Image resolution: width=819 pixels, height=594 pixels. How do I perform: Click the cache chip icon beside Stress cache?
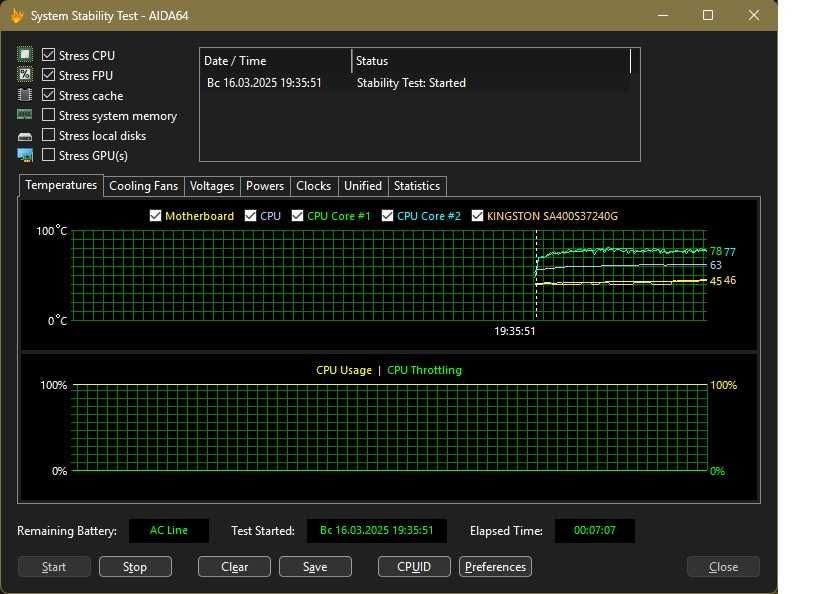pyautogui.click(x=25, y=95)
